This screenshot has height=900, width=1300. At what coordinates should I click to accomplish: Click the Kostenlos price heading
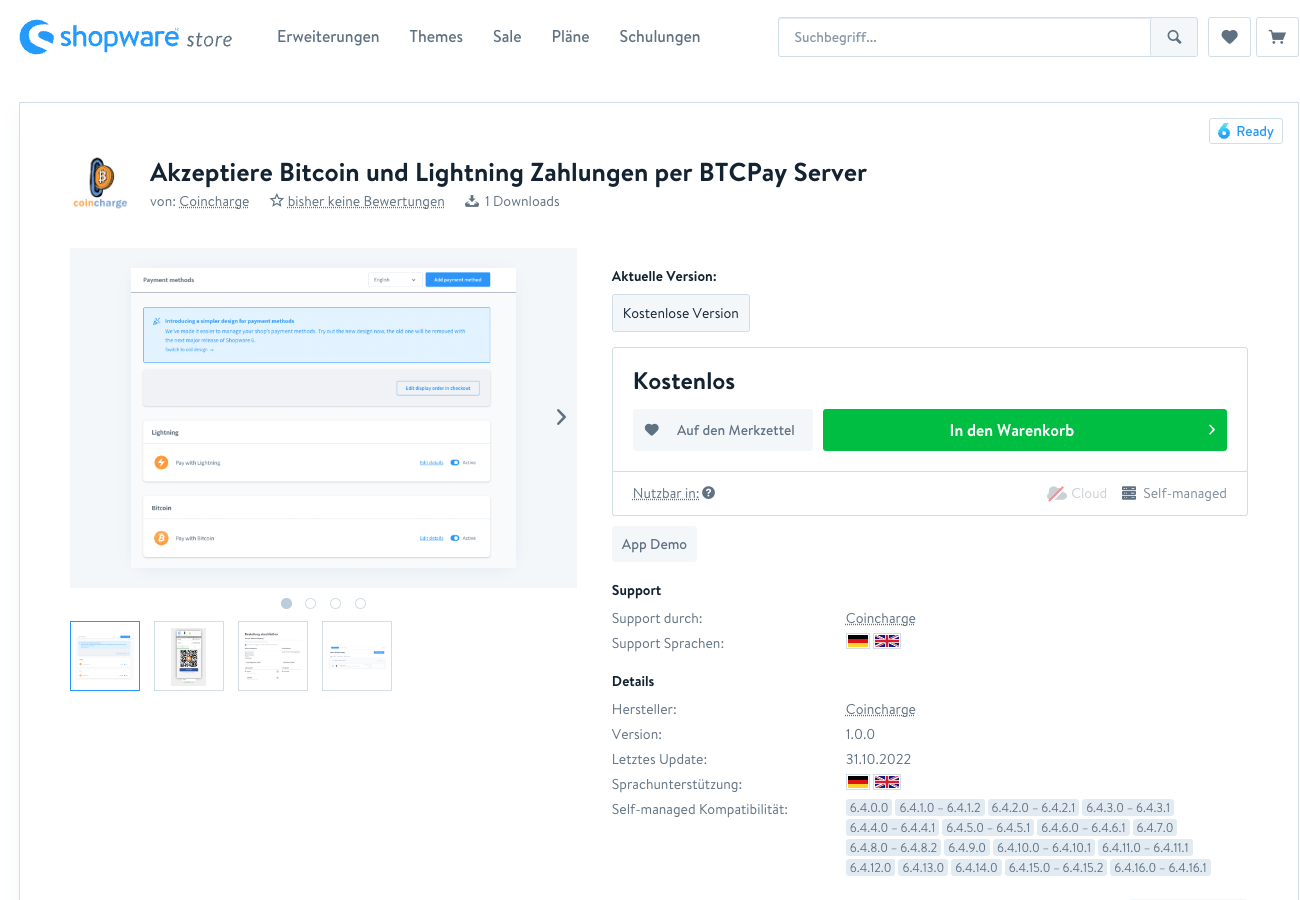click(x=684, y=381)
